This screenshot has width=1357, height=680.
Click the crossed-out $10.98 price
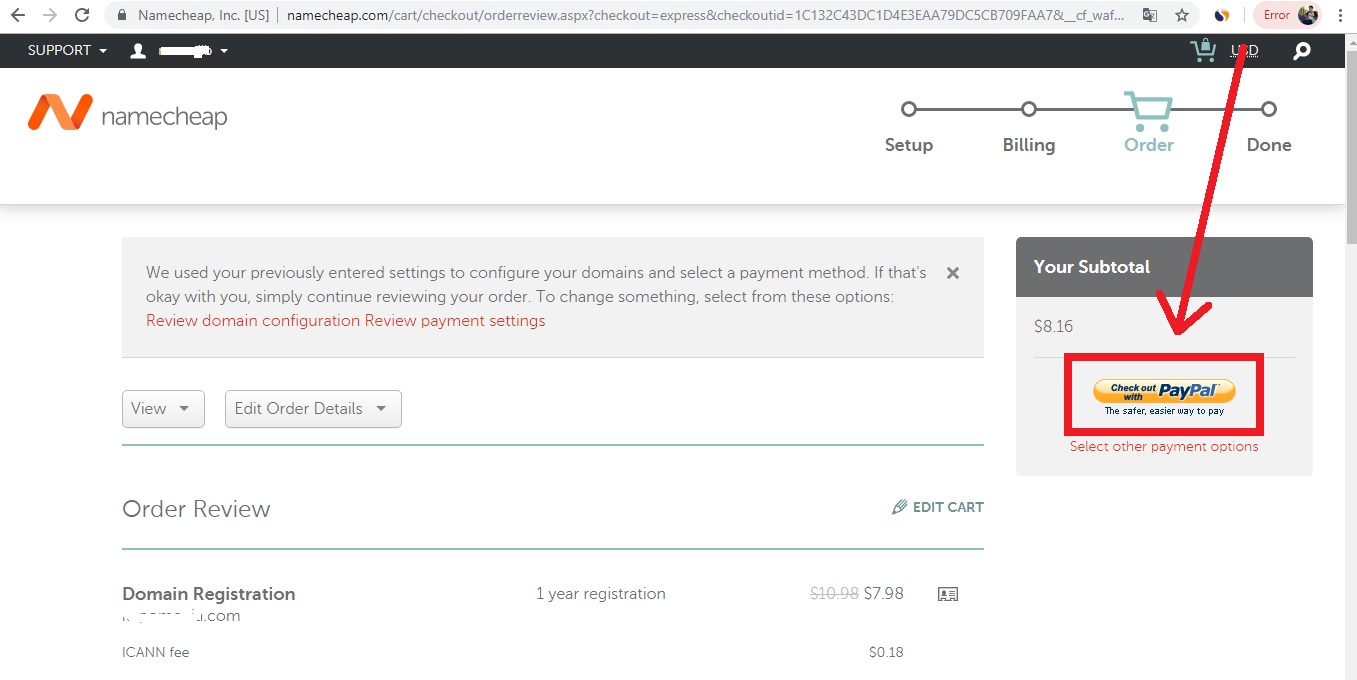(x=834, y=594)
